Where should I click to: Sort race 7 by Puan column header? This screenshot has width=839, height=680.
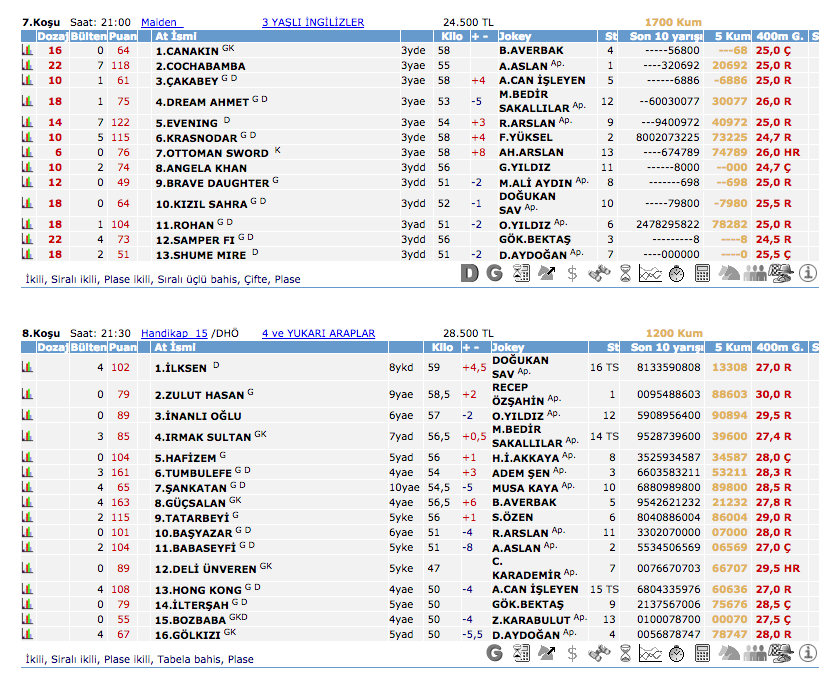tap(123, 36)
